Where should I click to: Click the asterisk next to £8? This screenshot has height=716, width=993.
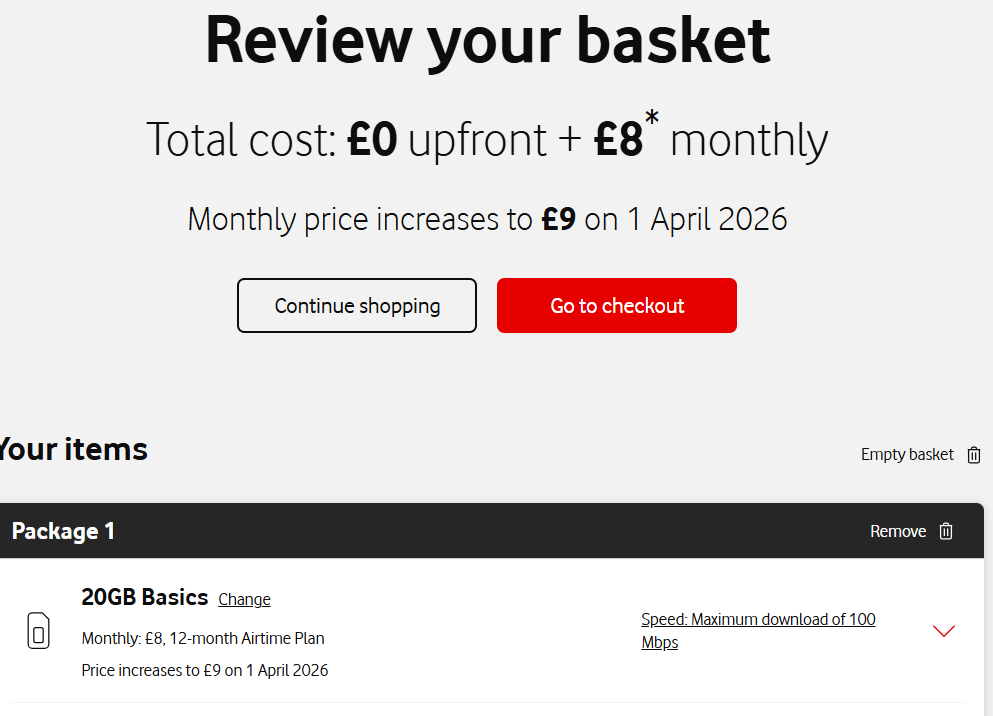tap(652, 118)
